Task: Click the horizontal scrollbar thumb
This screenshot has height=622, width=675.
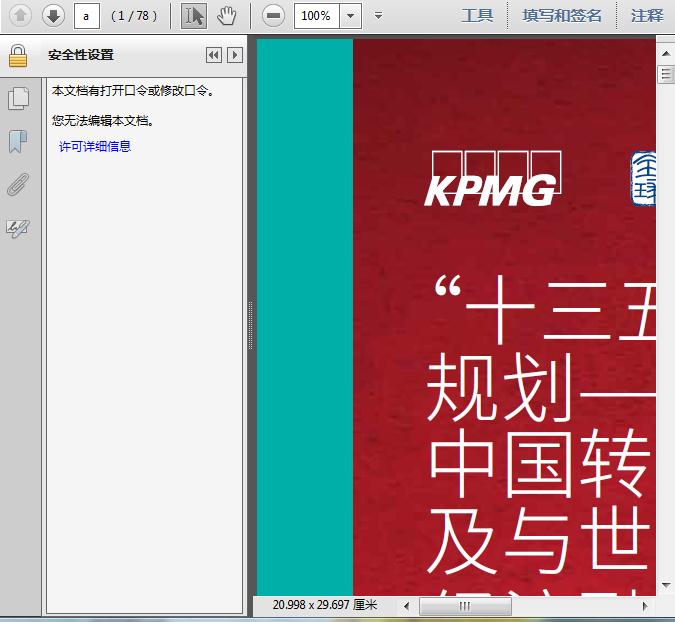Action: click(x=465, y=606)
